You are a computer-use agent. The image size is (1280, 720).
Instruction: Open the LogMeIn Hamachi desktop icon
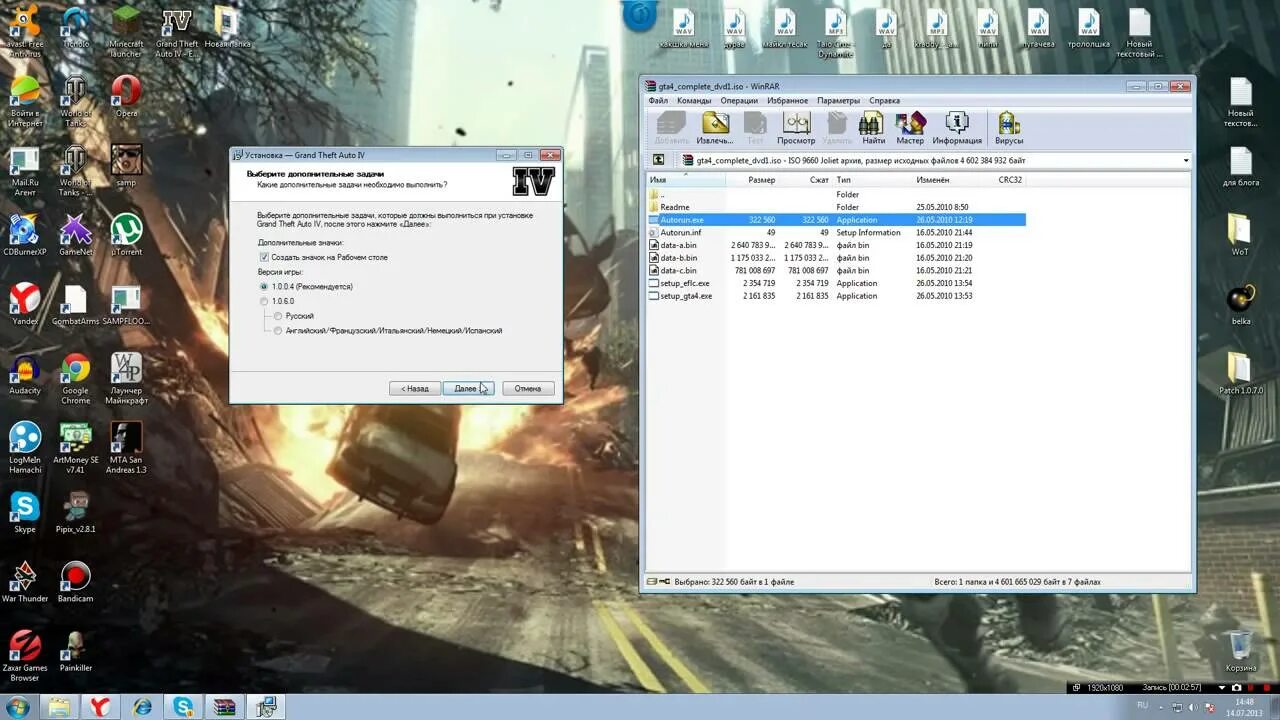tap(25, 448)
